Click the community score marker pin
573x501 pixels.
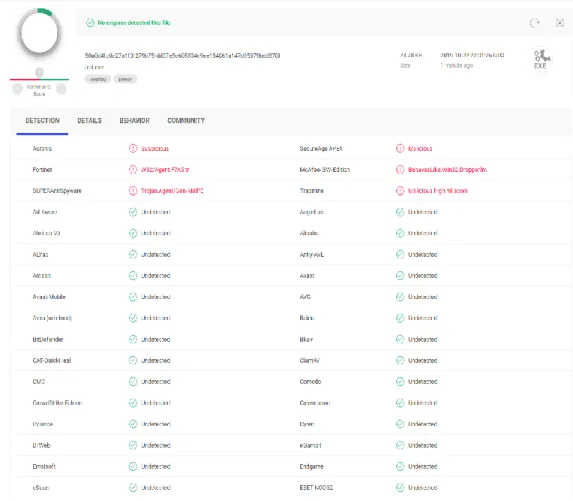pyautogui.click(x=39, y=72)
